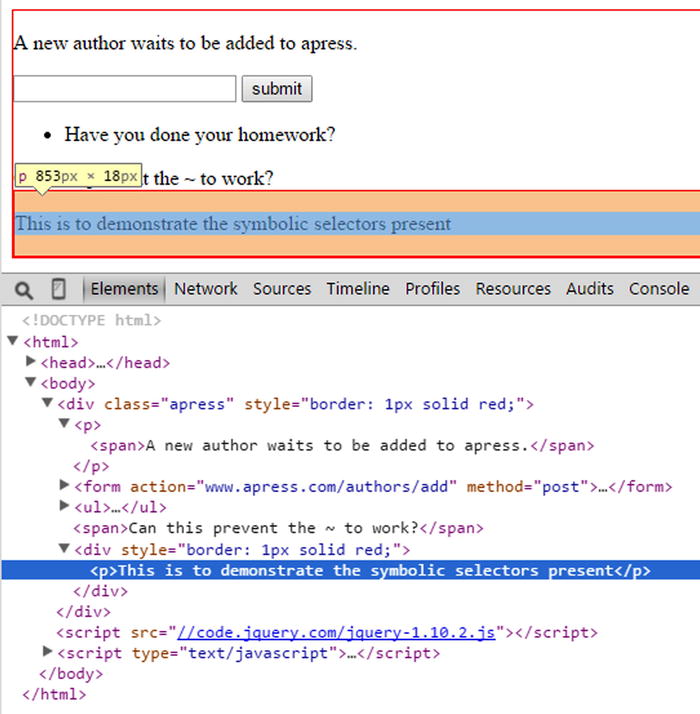
Task: Click the search magnifier icon in DevTools
Action: point(24,290)
